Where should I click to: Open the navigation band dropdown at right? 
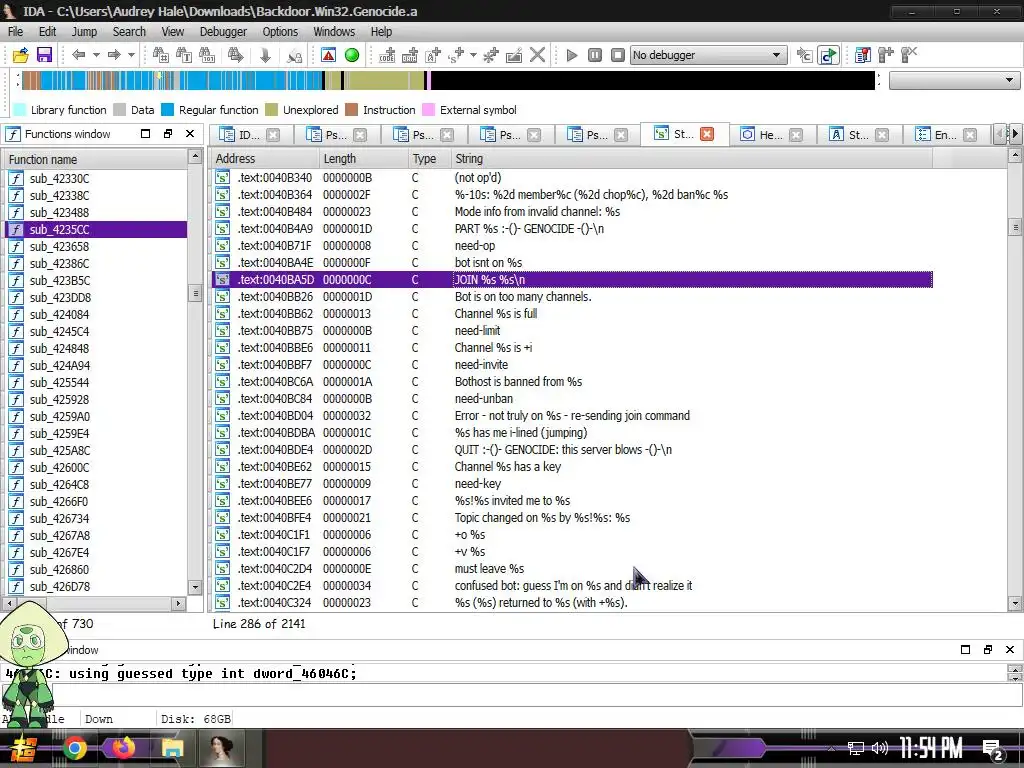click(954, 80)
